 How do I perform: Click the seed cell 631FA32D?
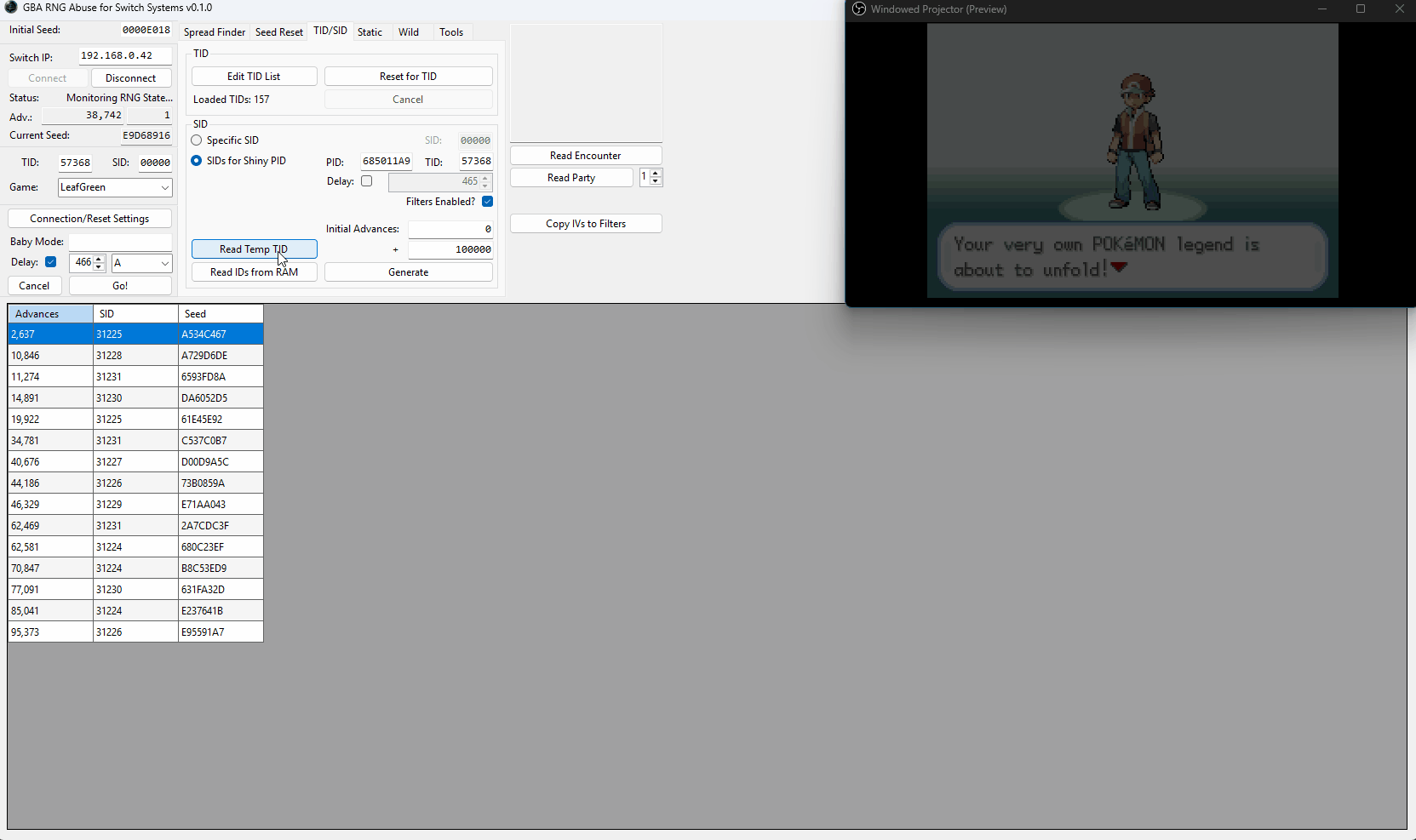click(221, 590)
